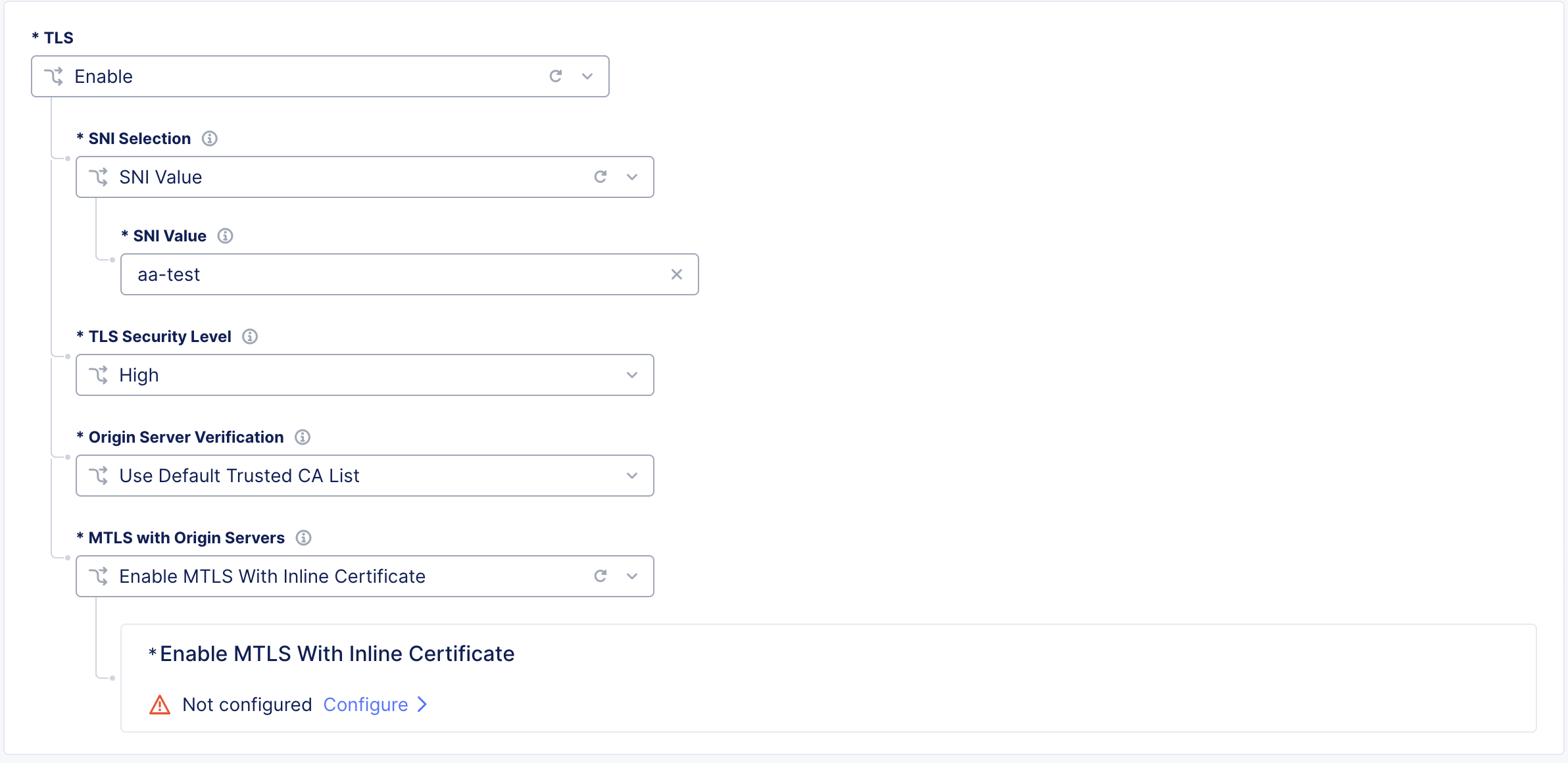1568x763 pixels.
Task: Click the refresh icon on Enable MTLS With Inline Certificate
Action: (599, 576)
